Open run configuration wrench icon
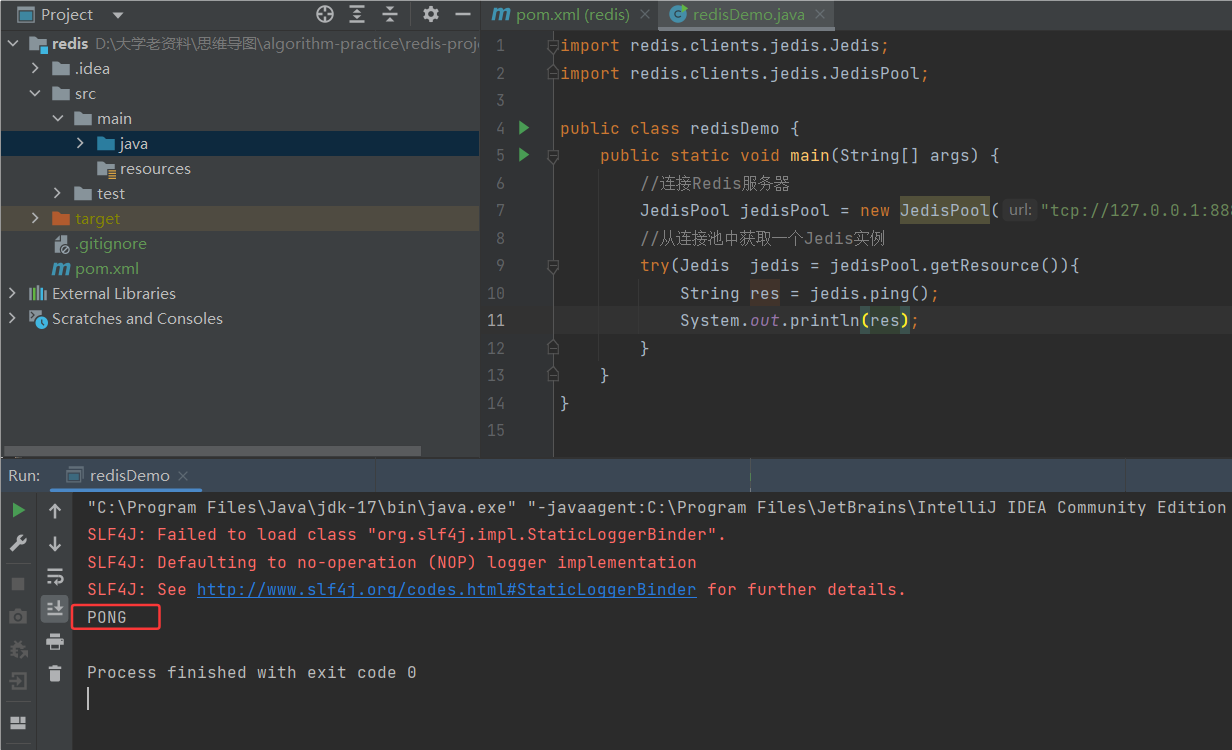 pos(18,543)
